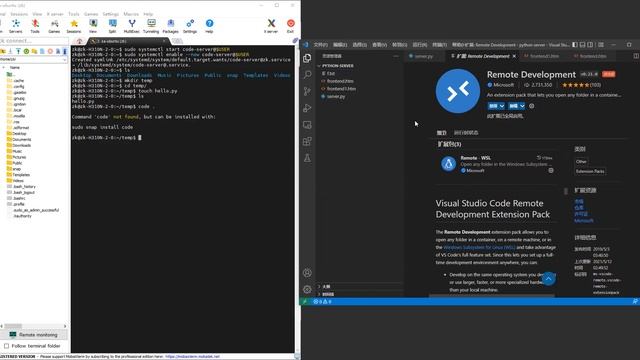Click errors and warnings count in status bar
The width and height of the screenshot is (640, 360).
coord(322,302)
